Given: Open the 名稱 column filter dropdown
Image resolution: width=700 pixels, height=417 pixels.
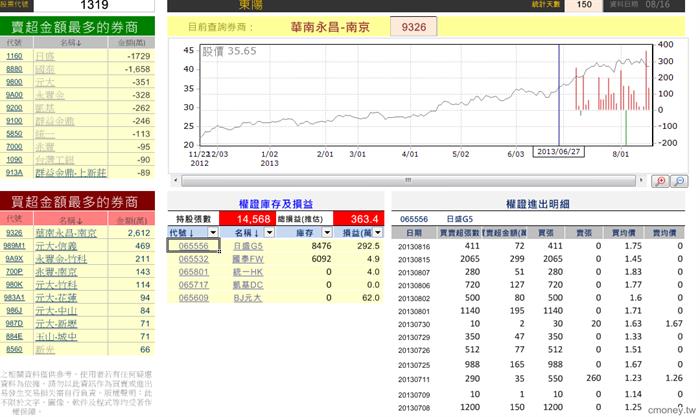Looking at the screenshot, I should tap(269, 232).
